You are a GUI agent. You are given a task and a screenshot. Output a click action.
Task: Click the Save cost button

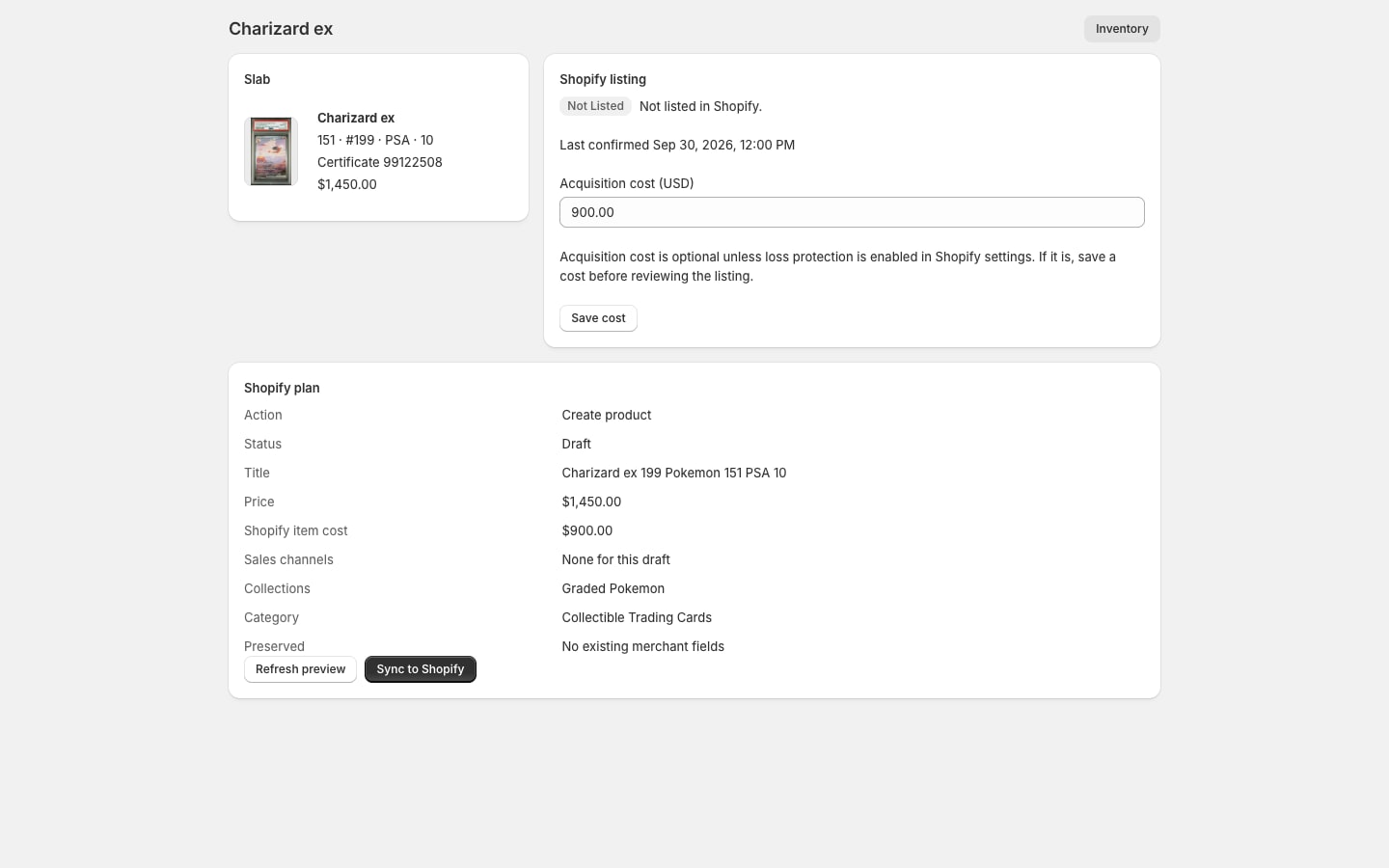pos(598,318)
